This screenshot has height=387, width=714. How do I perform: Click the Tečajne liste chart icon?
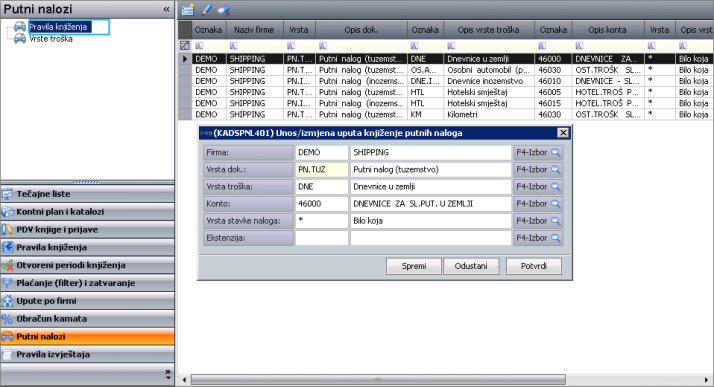pos(7,194)
